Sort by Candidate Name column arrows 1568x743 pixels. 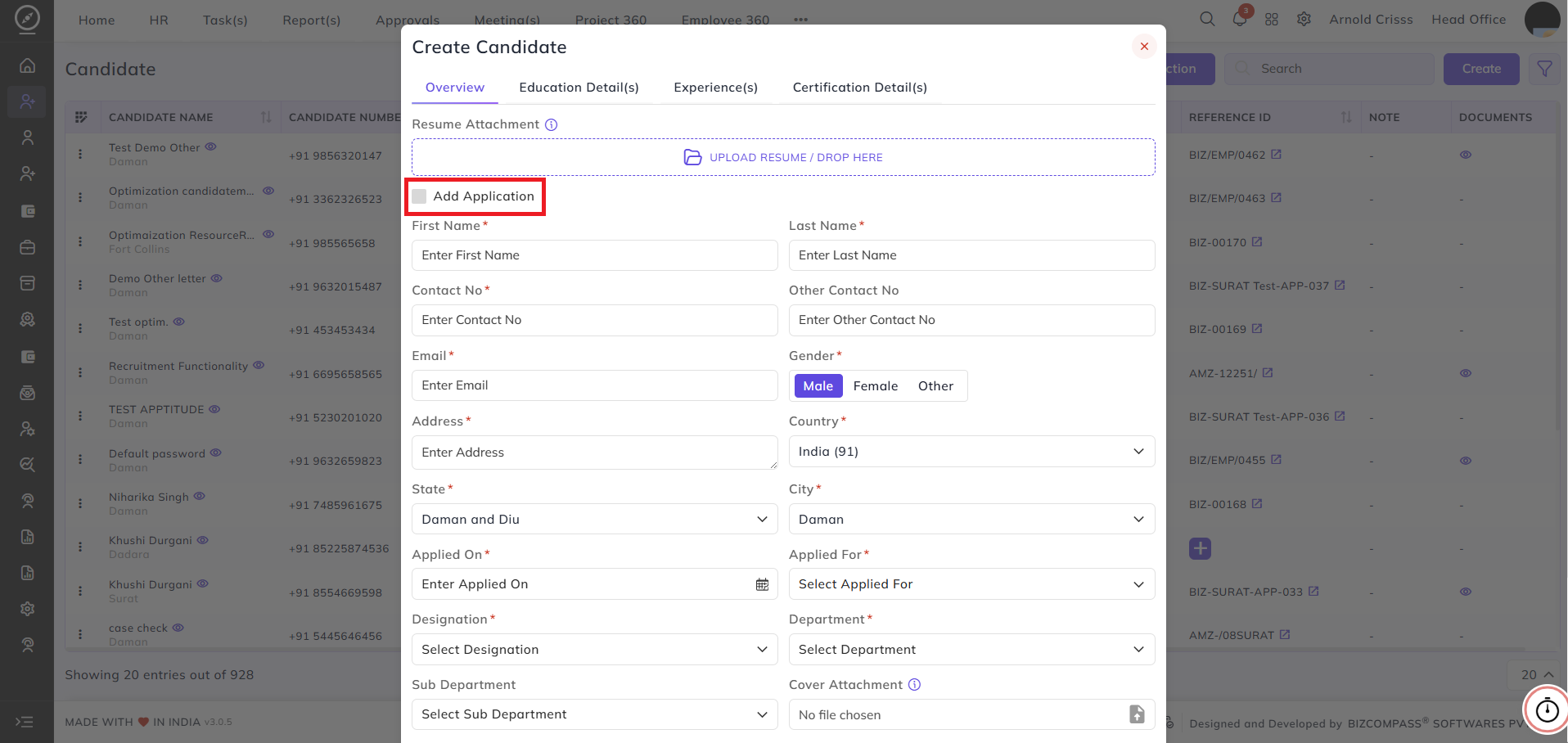[265, 117]
